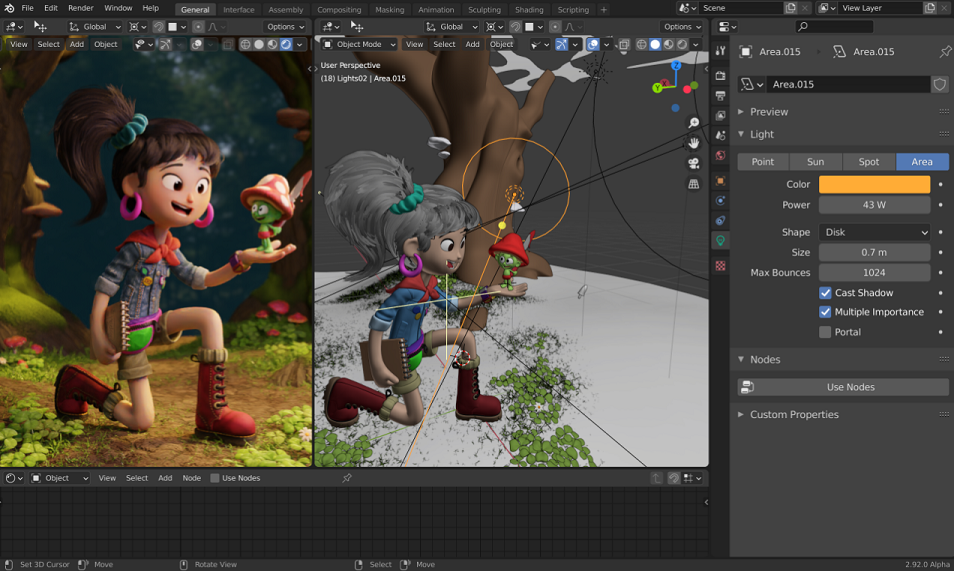The height and width of the screenshot is (571, 954).
Task: Click the Blender logo menu
Action: 9,8
